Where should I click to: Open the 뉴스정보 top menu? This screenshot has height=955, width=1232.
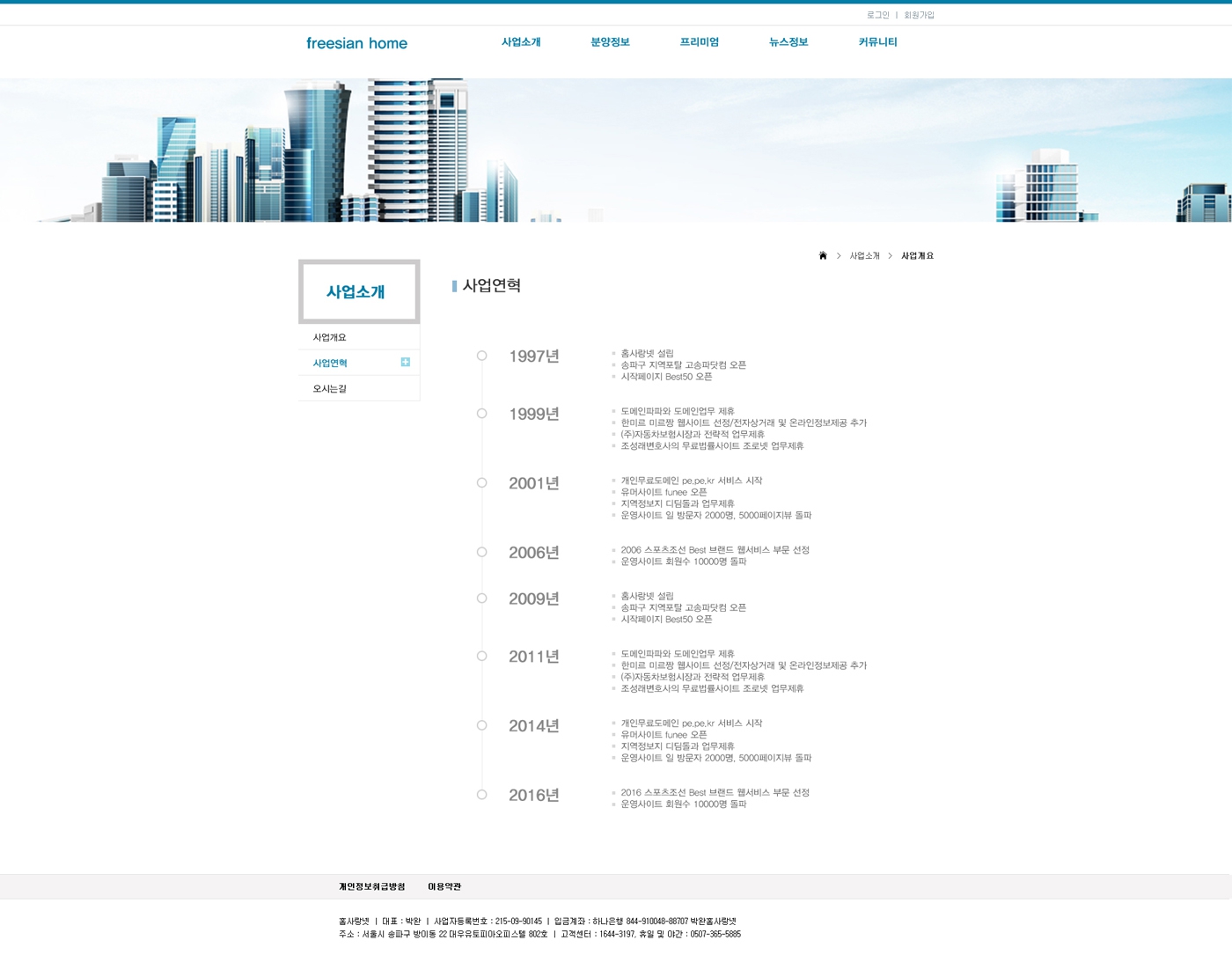coord(788,42)
